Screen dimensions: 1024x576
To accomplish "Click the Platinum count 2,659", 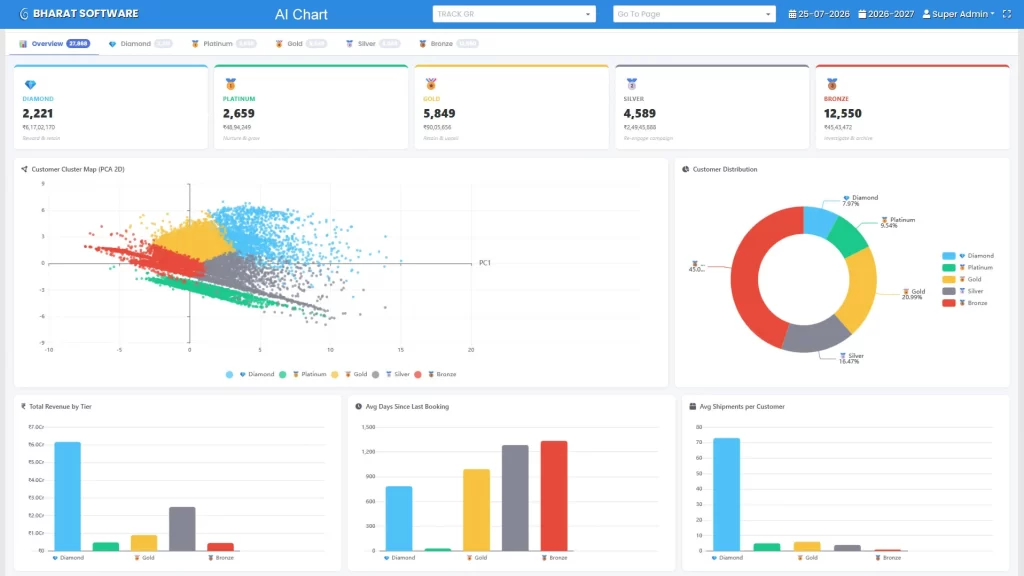I will tap(238, 114).
